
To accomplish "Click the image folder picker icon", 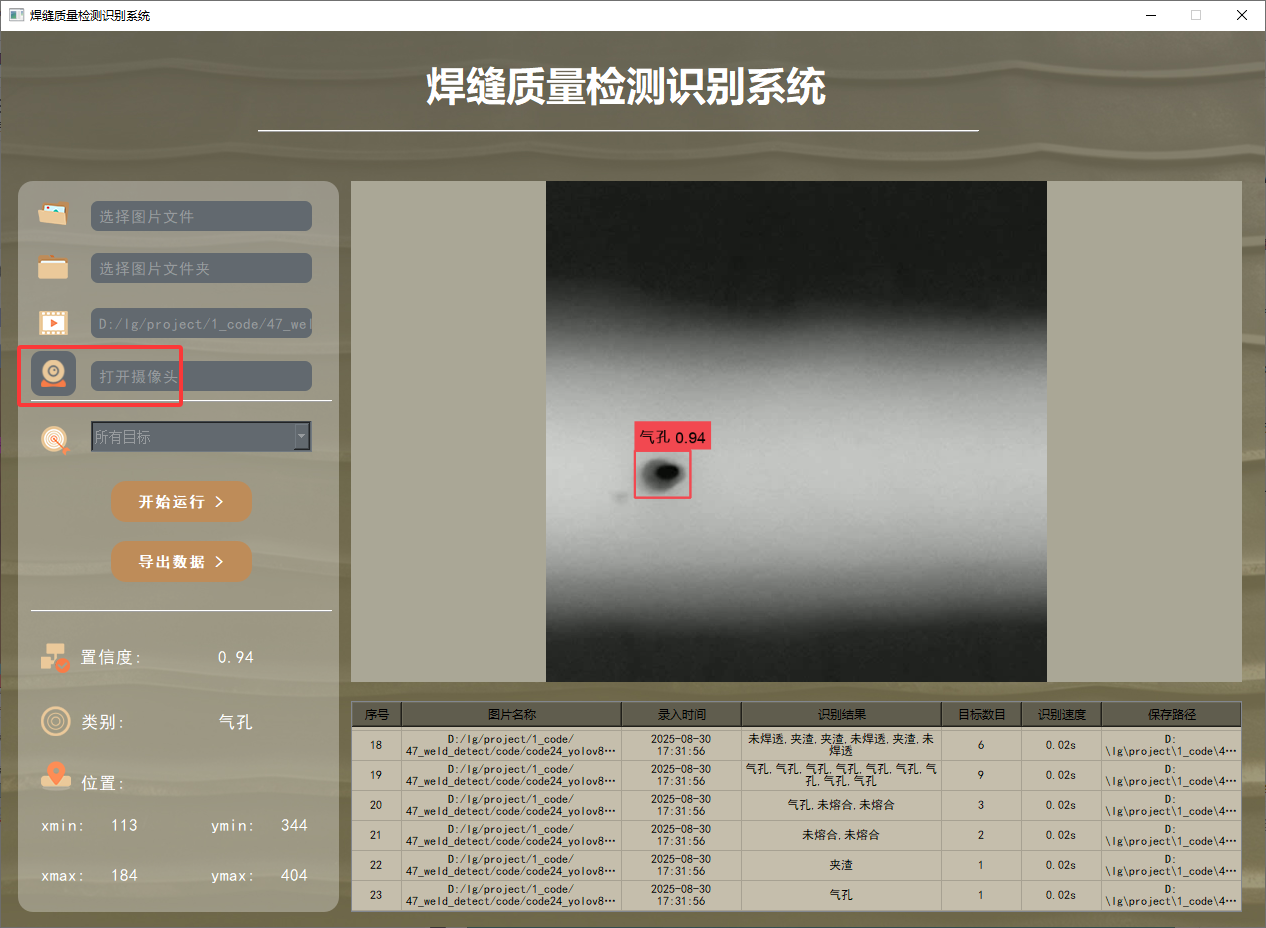I will [54, 267].
